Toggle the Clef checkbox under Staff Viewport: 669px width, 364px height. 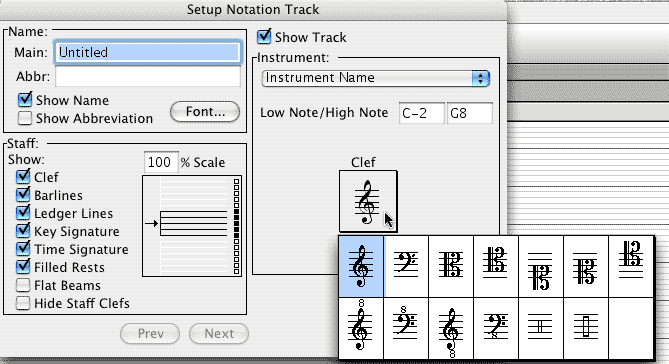coord(23,177)
